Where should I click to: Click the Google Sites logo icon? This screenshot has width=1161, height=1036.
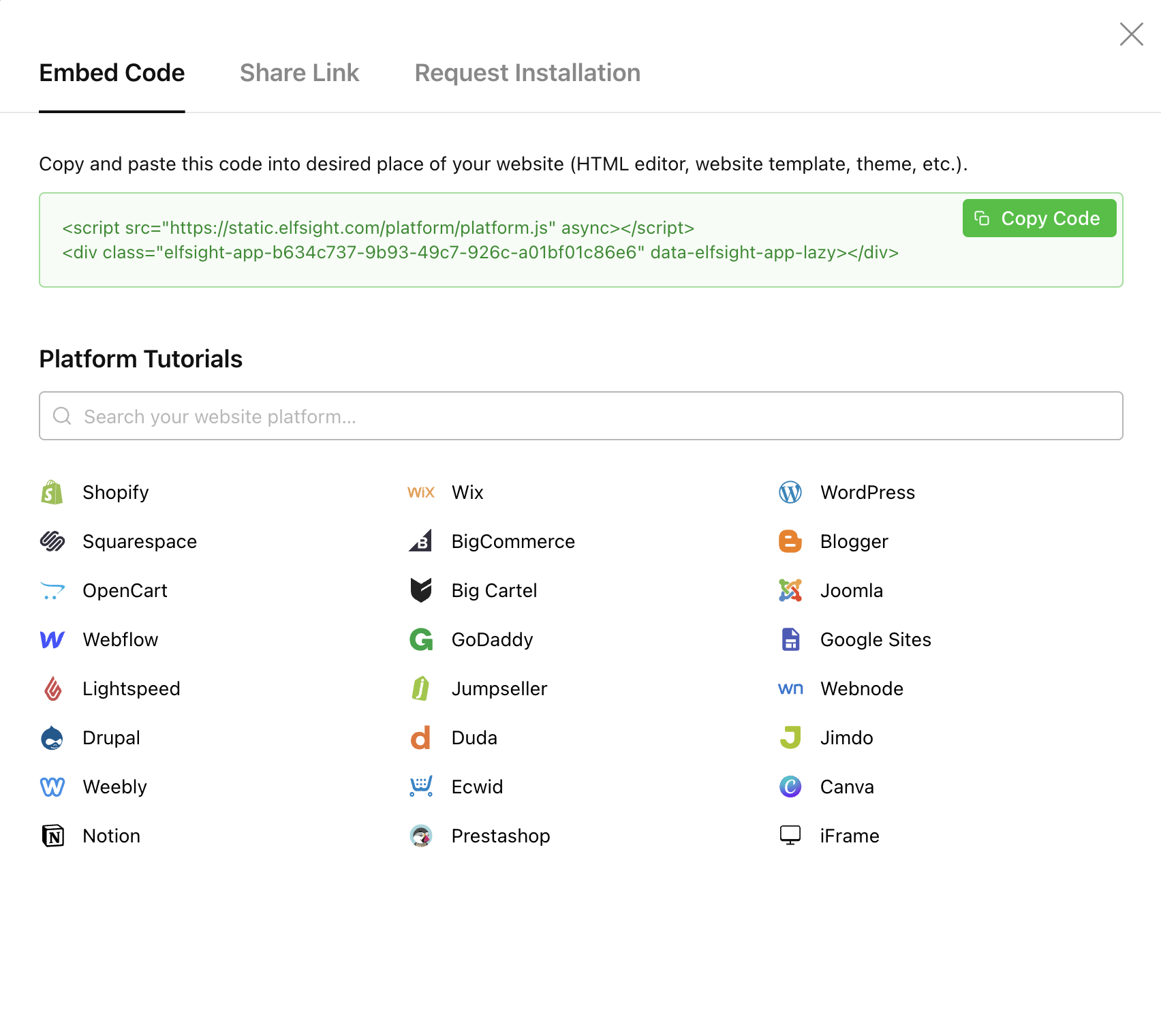coord(790,639)
